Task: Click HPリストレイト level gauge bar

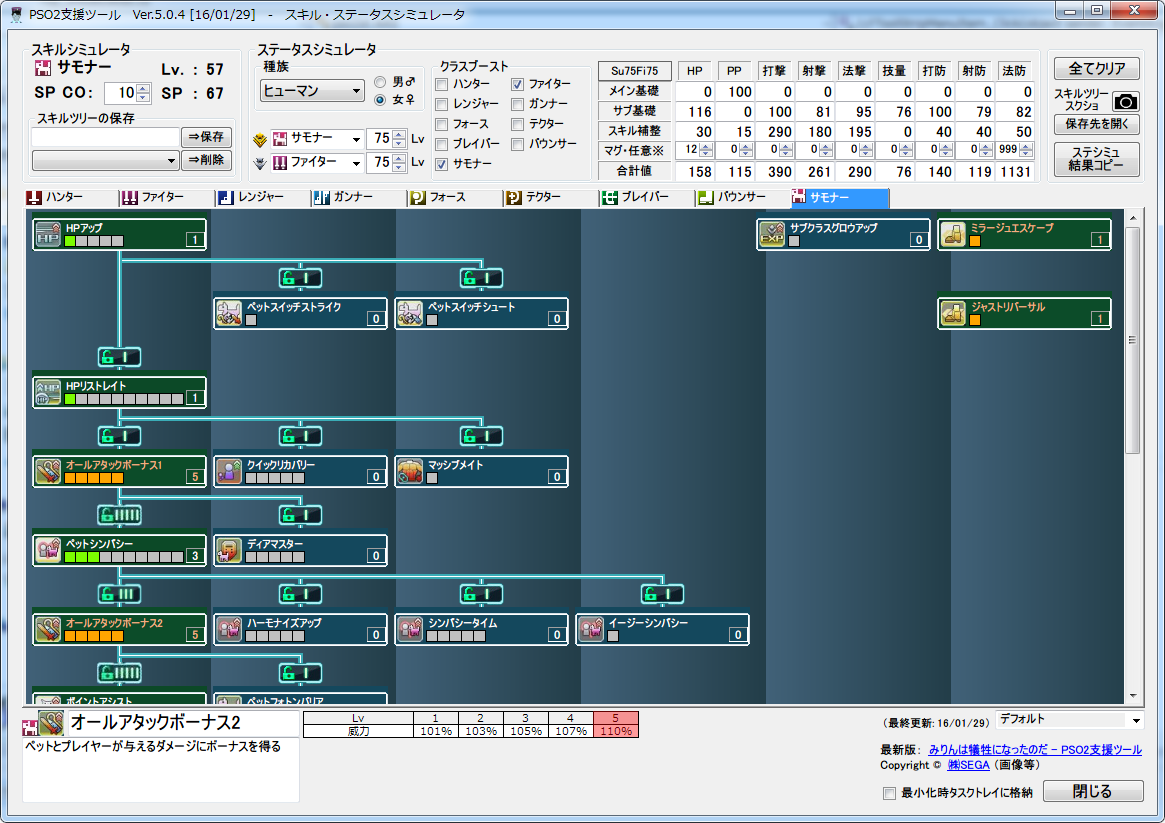Action: pyautogui.click(x=123, y=399)
